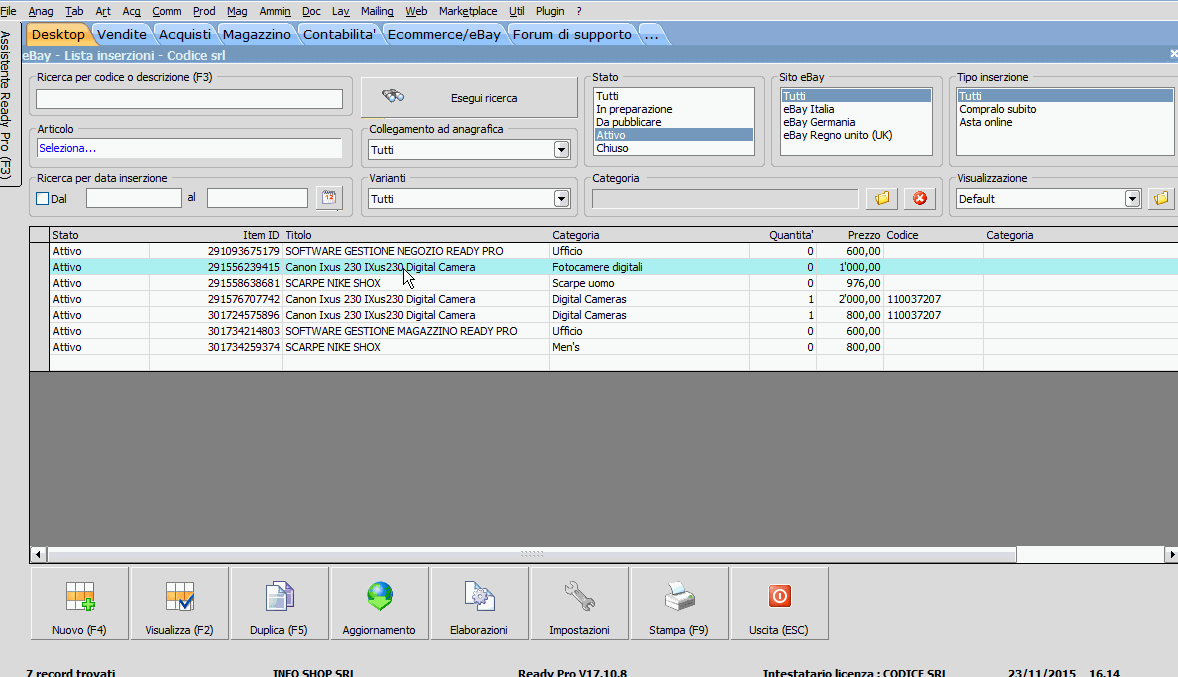Open the Desktop tab
The height and width of the screenshot is (677, 1178).
[58, 35]
